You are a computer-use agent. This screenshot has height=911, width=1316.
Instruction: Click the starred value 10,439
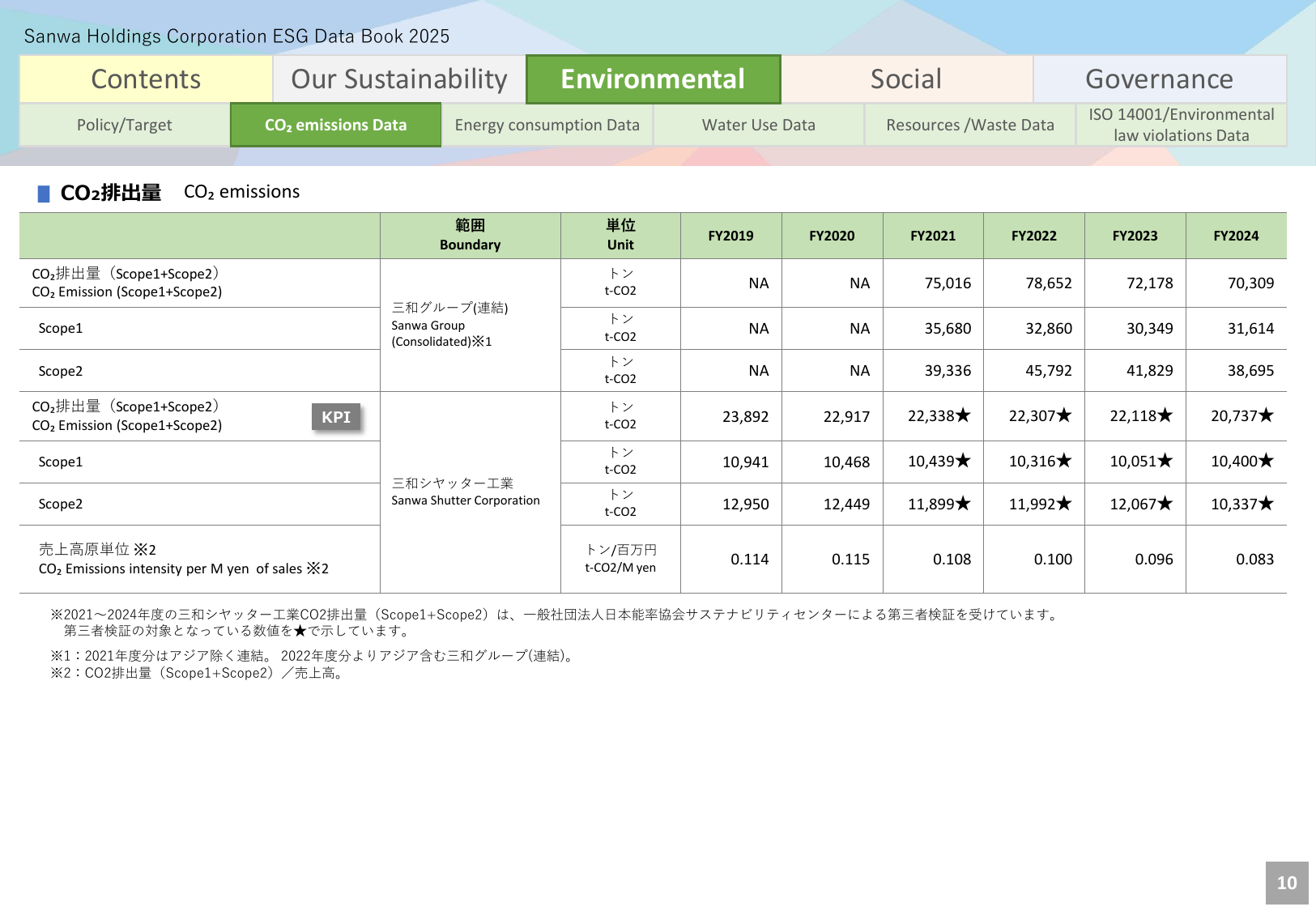[939, 462]
